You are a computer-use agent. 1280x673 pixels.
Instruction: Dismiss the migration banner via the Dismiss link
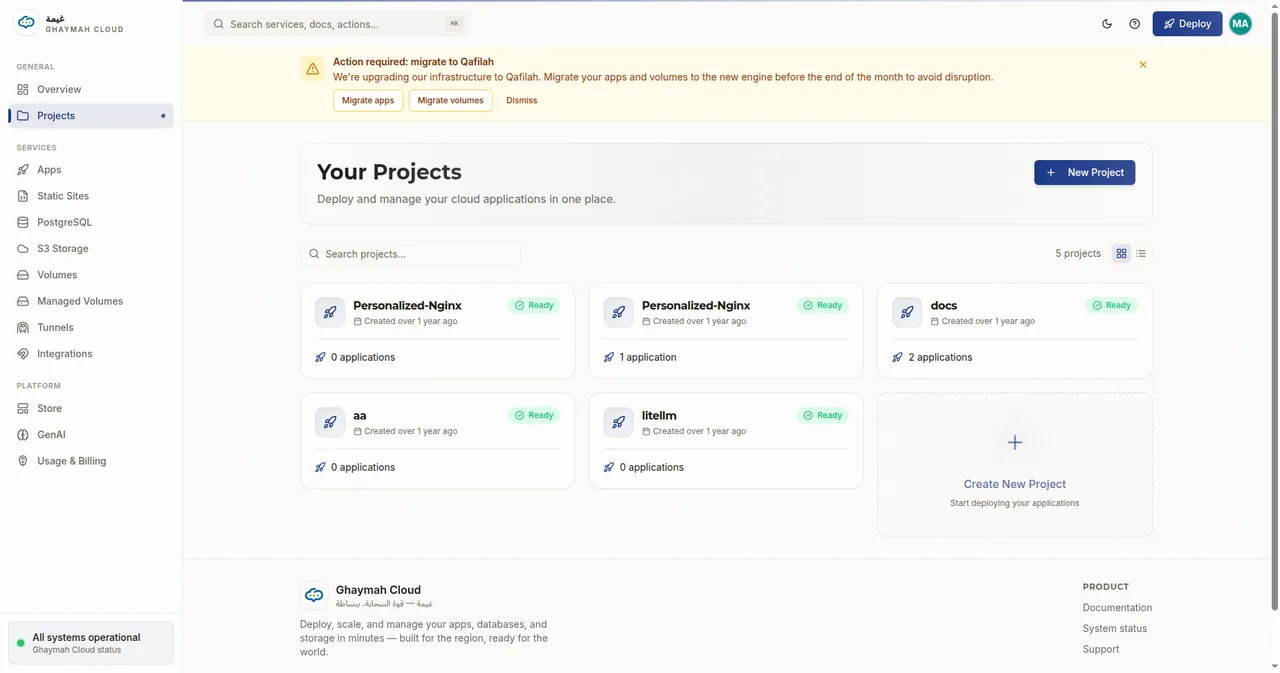[x=522, y=100]
